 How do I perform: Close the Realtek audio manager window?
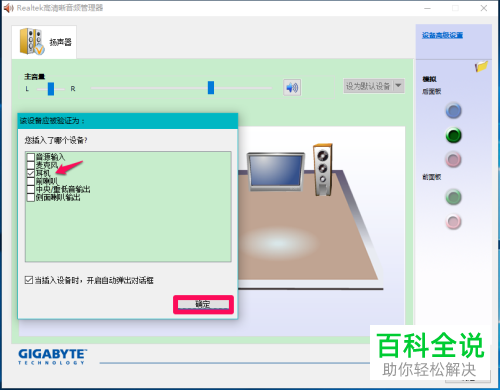coord(484,8)
